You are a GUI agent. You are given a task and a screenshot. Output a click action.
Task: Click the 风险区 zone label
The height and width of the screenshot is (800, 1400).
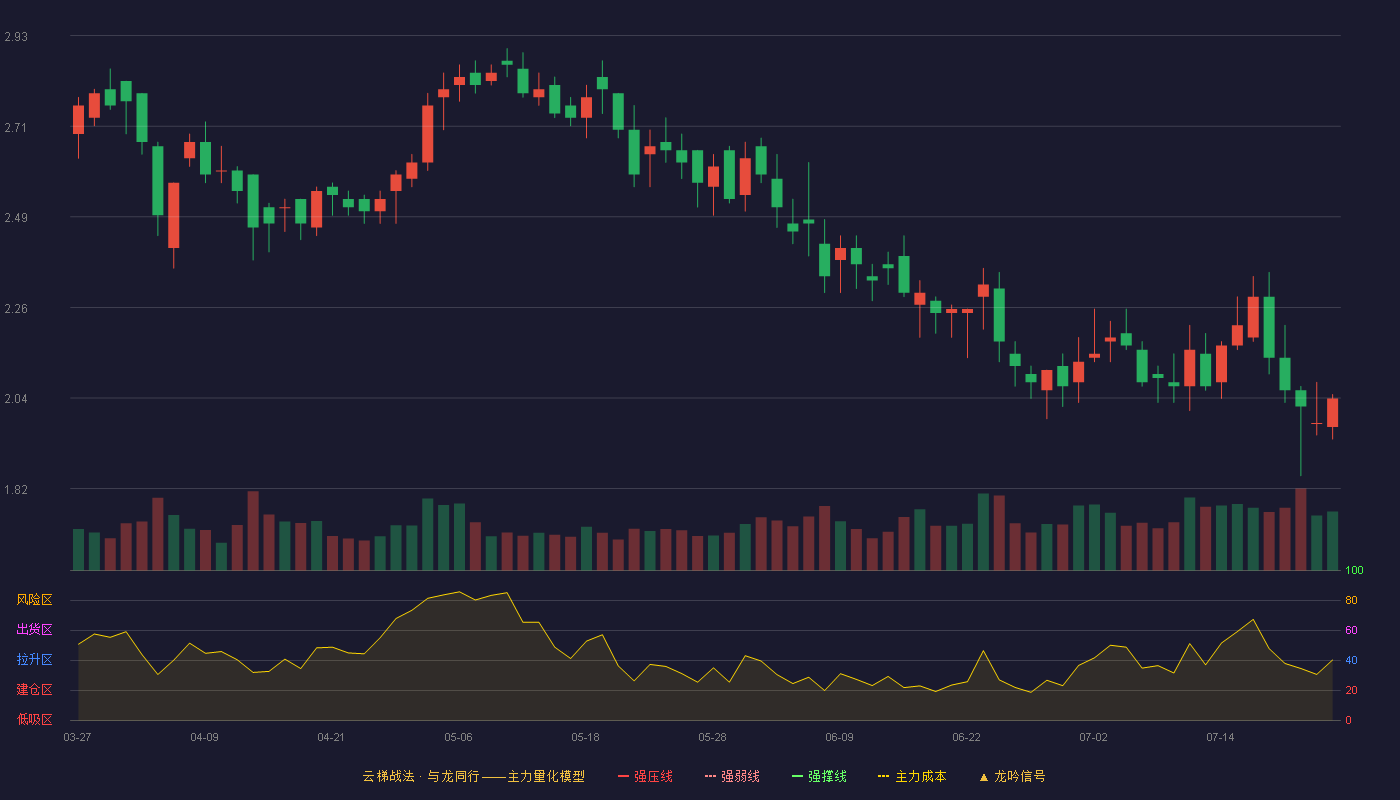pyautogui.click(x=34, y=600)
